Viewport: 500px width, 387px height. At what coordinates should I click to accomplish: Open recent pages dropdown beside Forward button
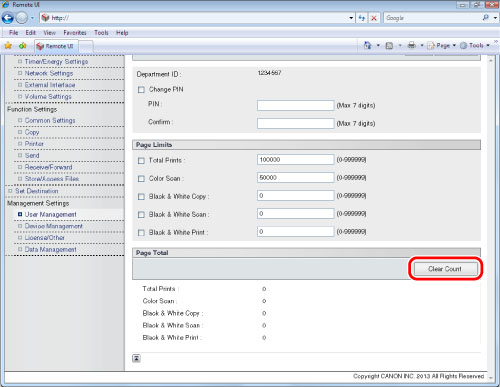click(x=32, y=18)
